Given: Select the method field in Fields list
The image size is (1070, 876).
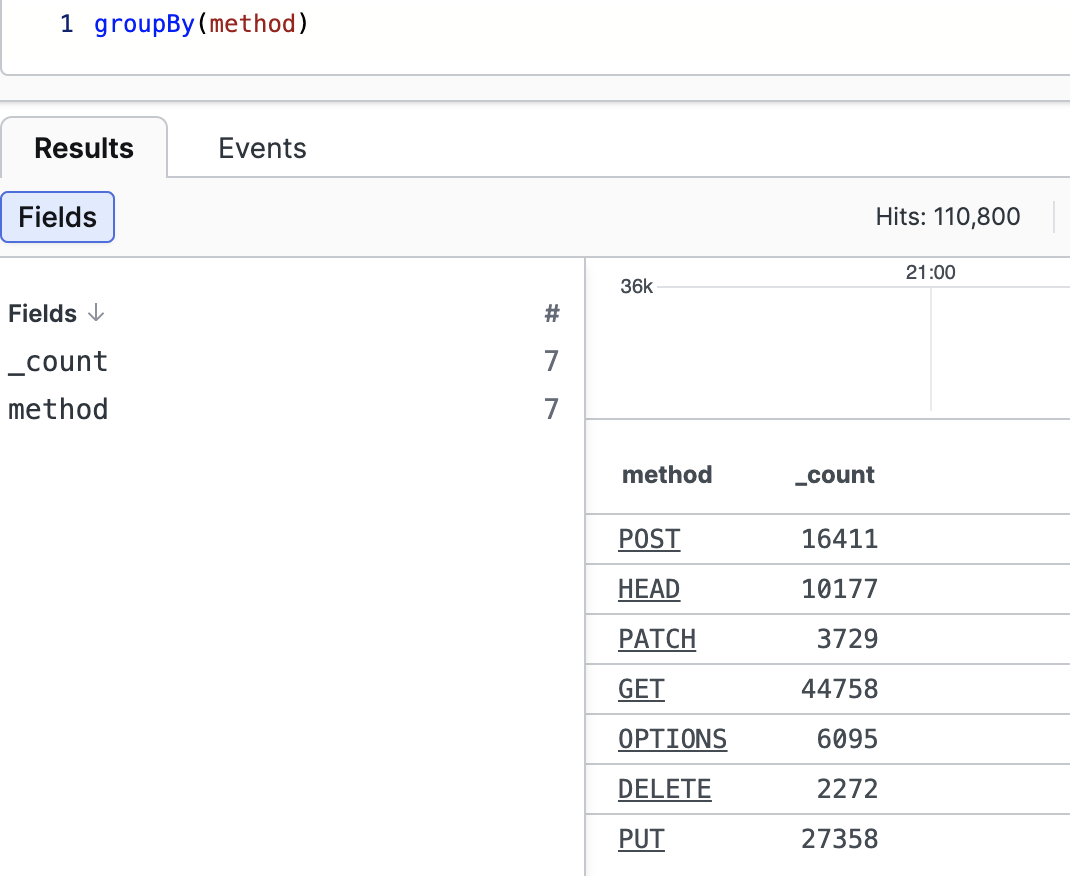Looking at the screenshot, I should coord(57,409).
